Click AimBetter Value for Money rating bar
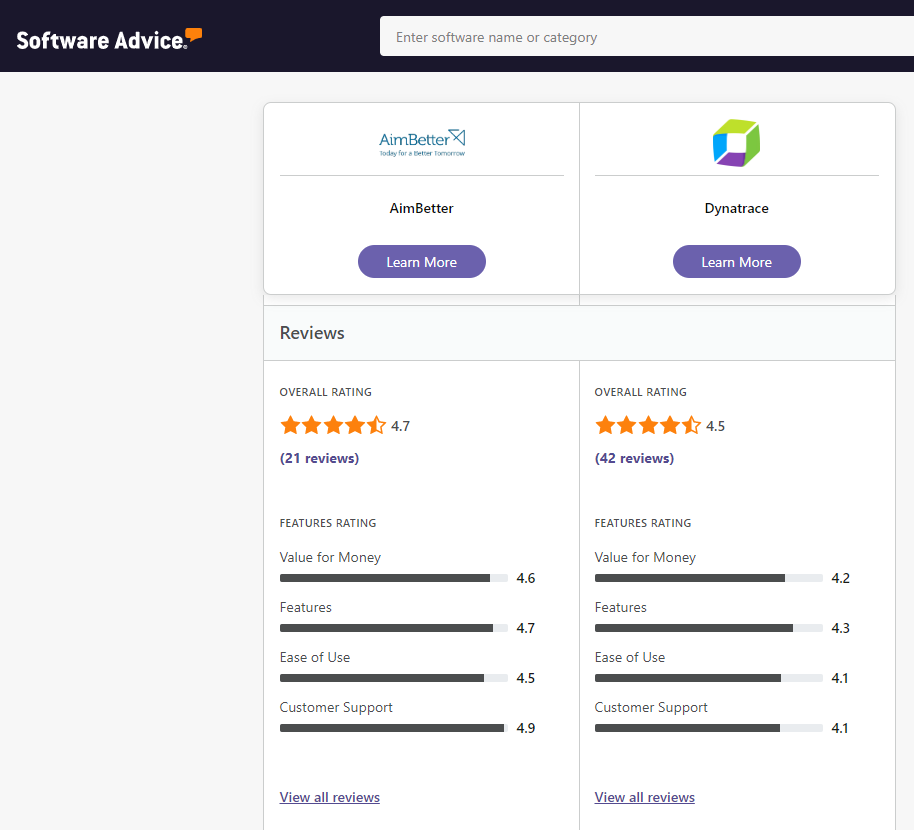The width and height of the screenshot is (914, 830). tap(393, 578)
